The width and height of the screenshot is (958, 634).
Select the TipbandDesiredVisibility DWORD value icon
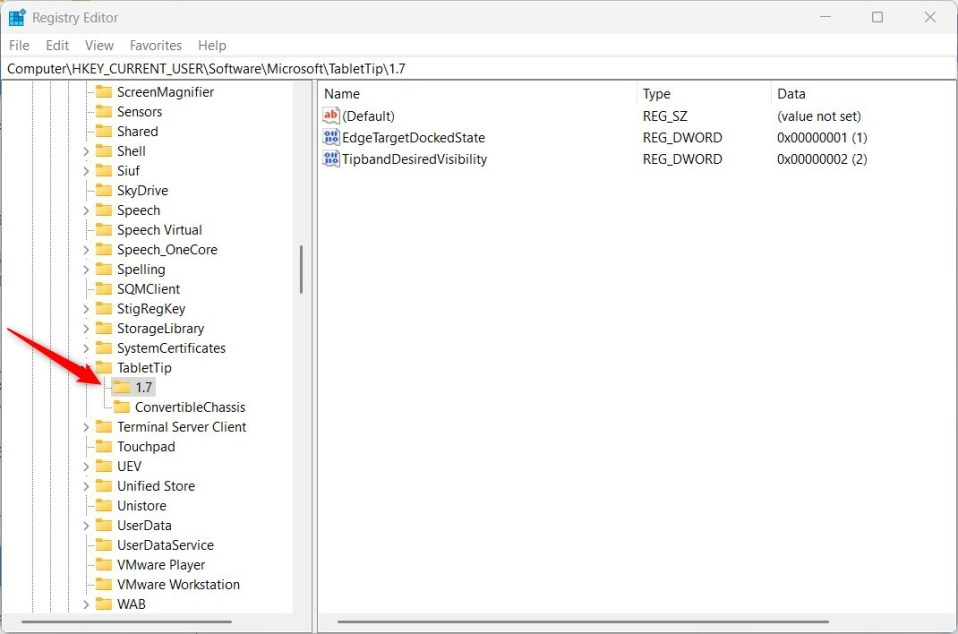[331, 159]
